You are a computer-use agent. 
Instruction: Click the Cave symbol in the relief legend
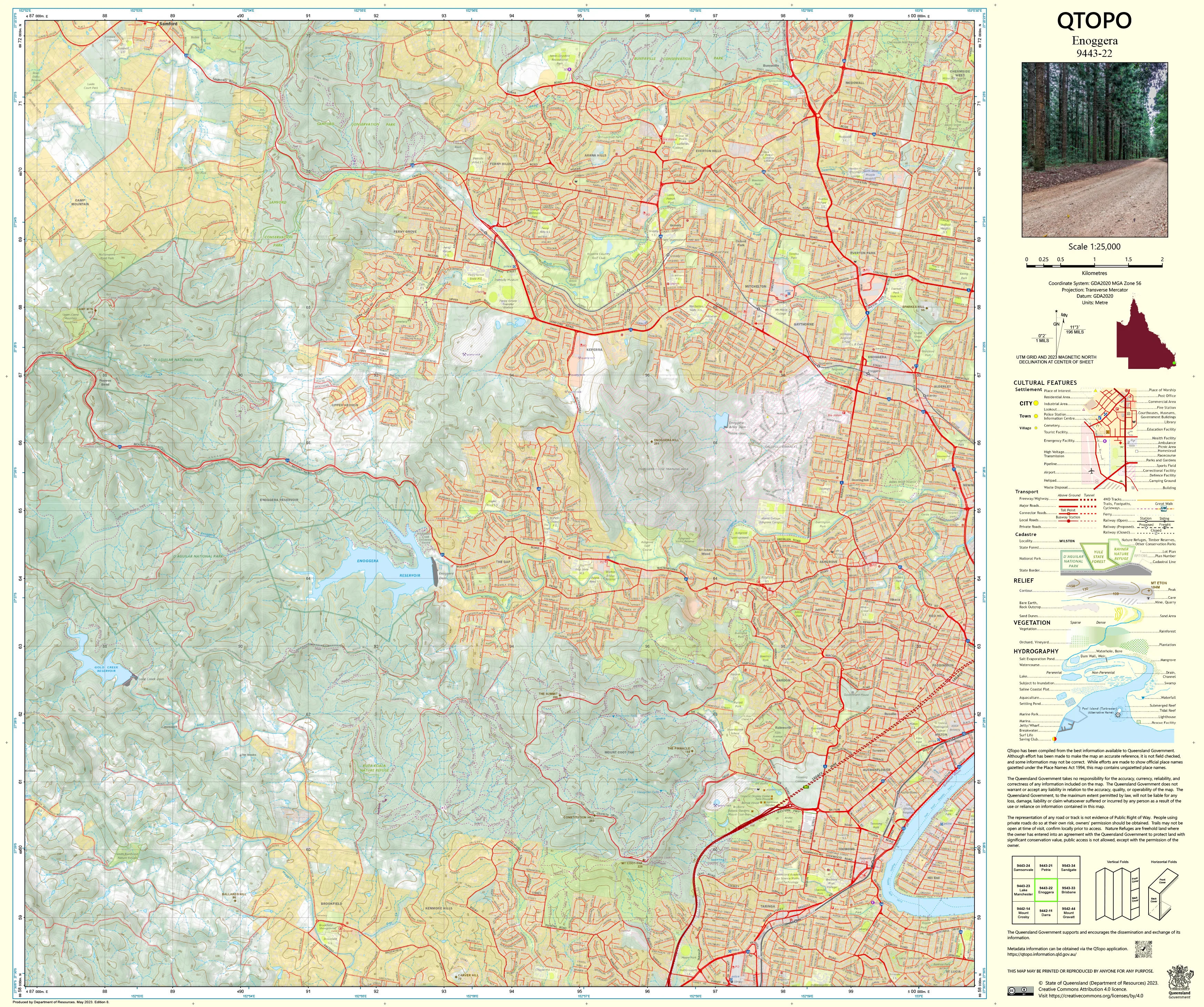pyautogui.click(x=1149, y=598)
